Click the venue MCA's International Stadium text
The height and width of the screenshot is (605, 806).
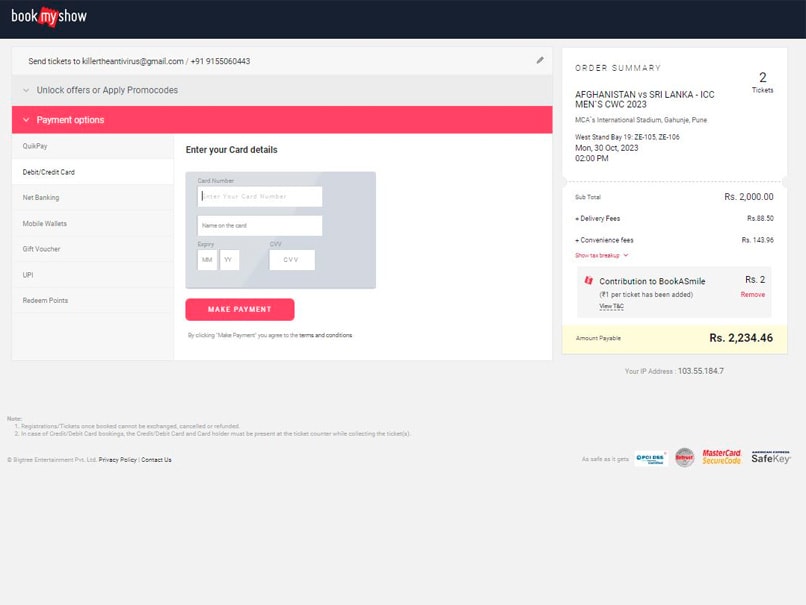(x=640, y=120)
